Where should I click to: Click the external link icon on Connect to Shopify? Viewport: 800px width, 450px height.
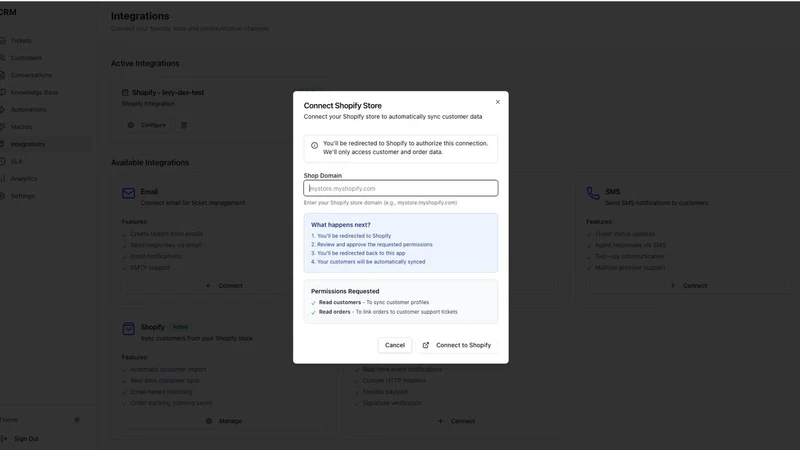point(426,345)
